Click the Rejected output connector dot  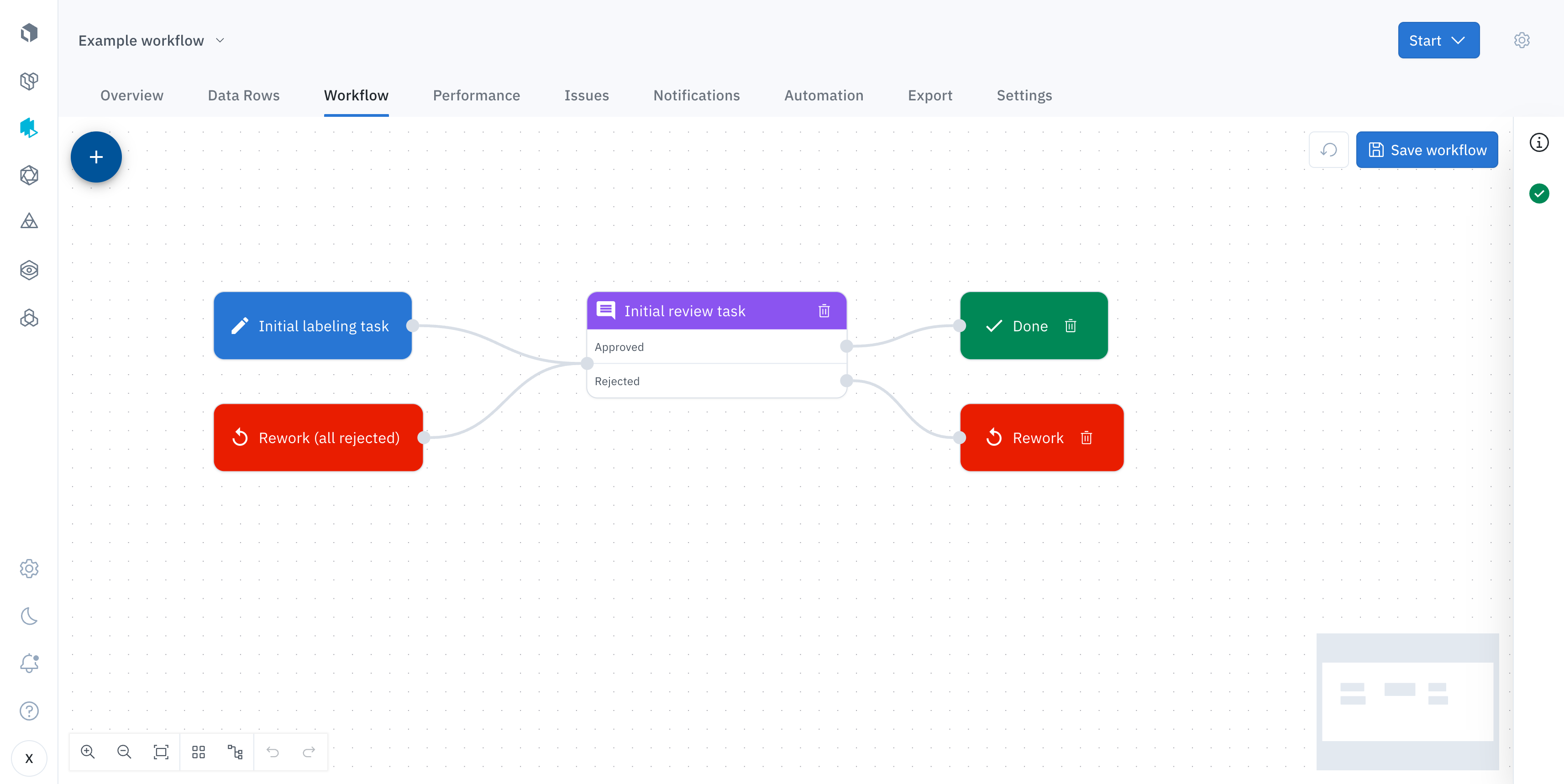[846, 381]
